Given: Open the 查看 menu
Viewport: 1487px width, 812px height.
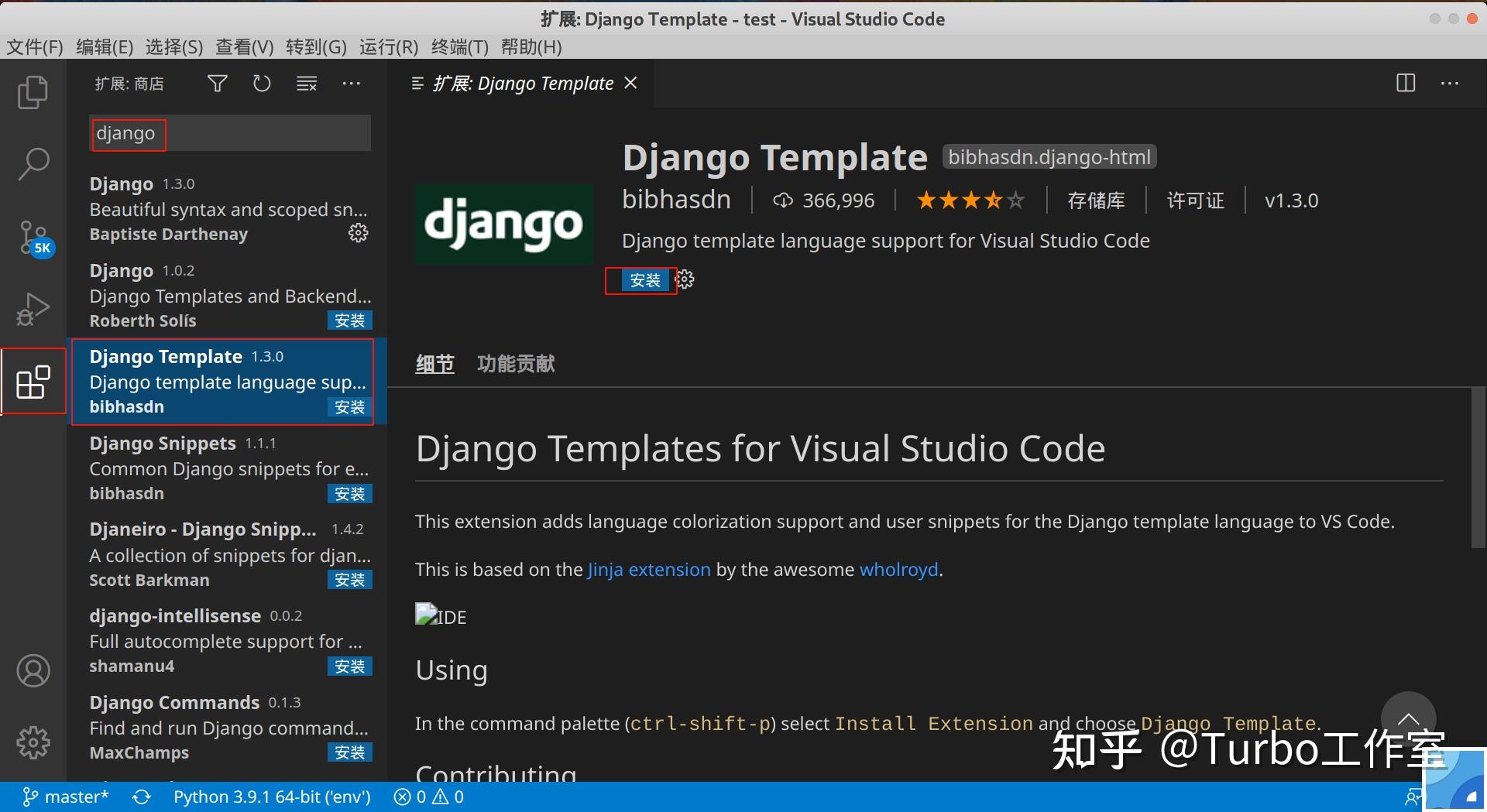Looking at the screenshot, I should 243,46.
